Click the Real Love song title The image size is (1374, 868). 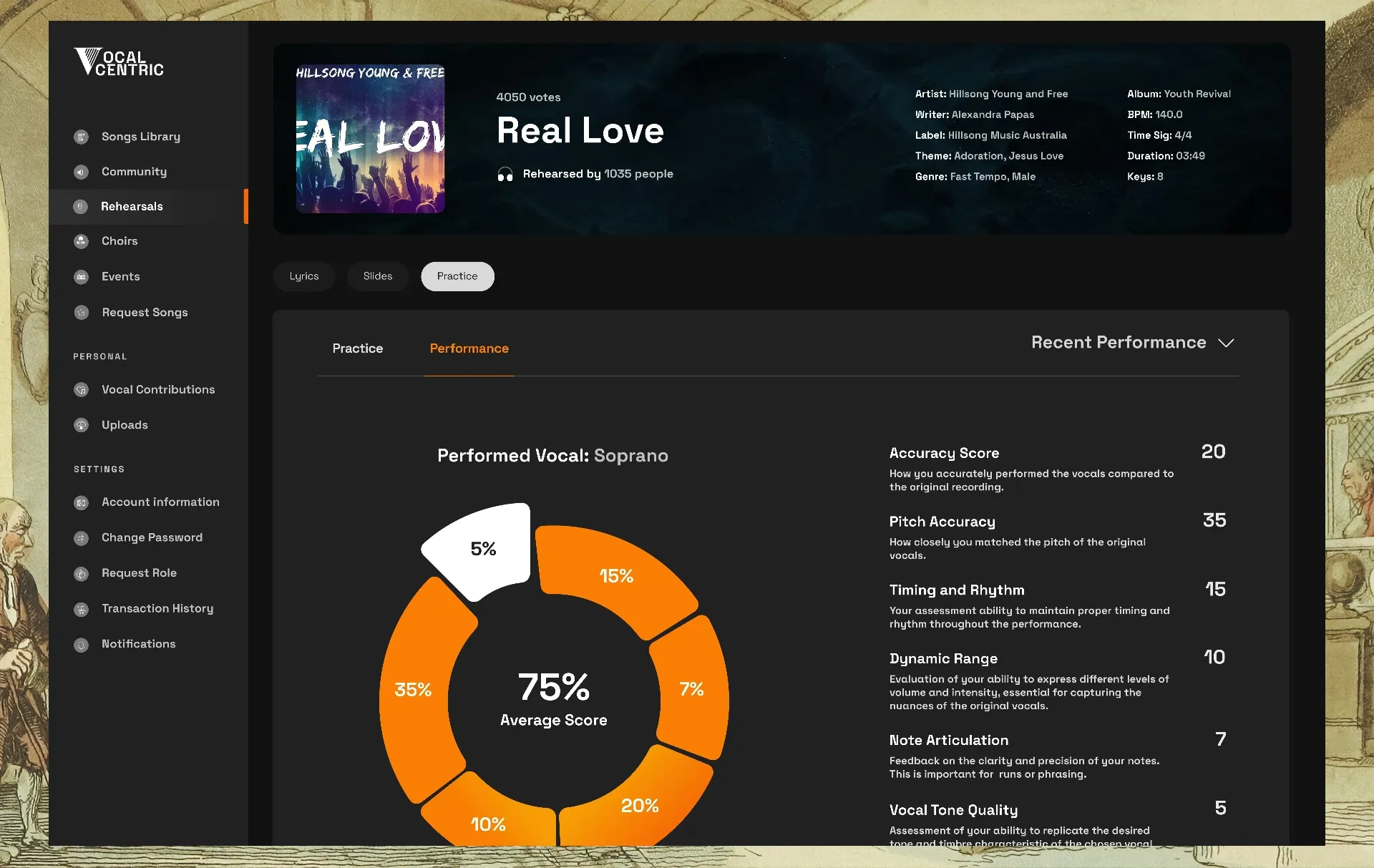click(580, 131)
